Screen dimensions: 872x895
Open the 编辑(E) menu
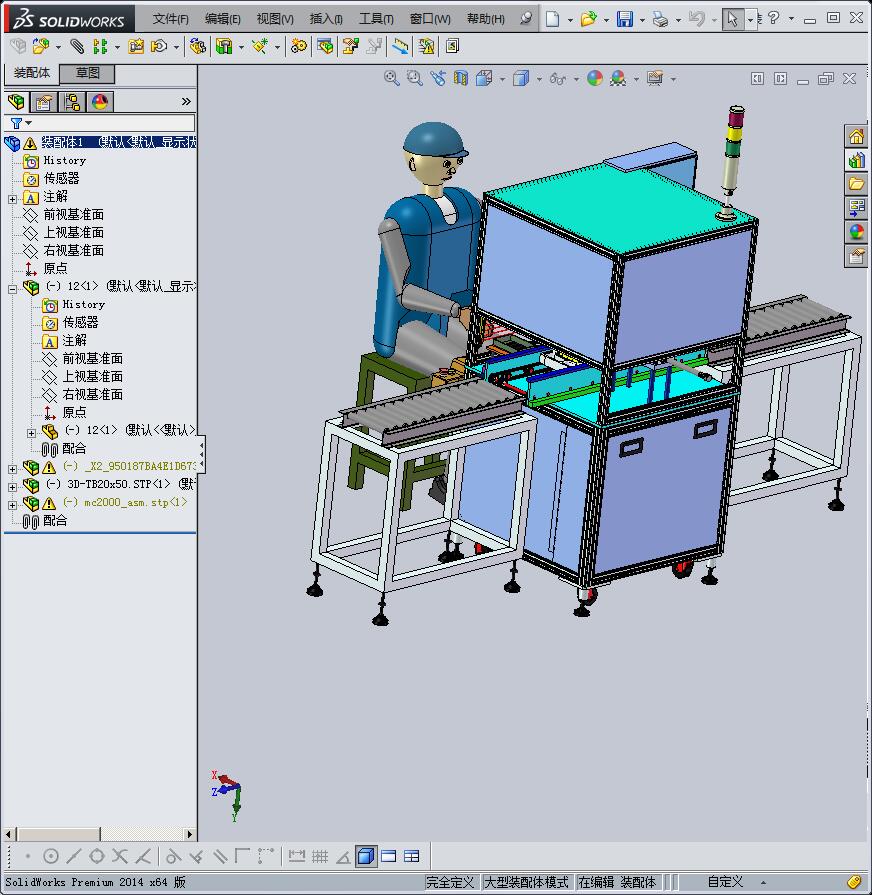(x=223, y=19)
